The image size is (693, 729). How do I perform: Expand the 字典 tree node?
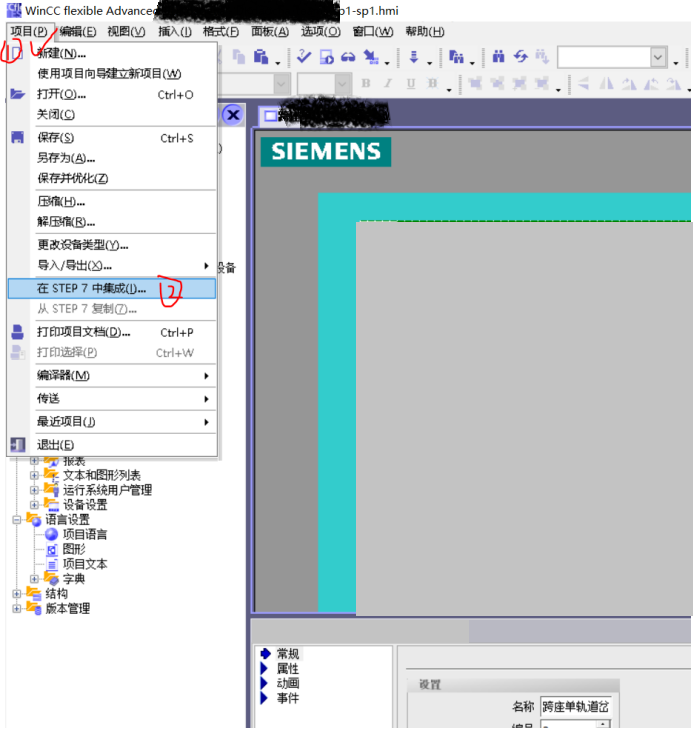[x=34, y=579]
